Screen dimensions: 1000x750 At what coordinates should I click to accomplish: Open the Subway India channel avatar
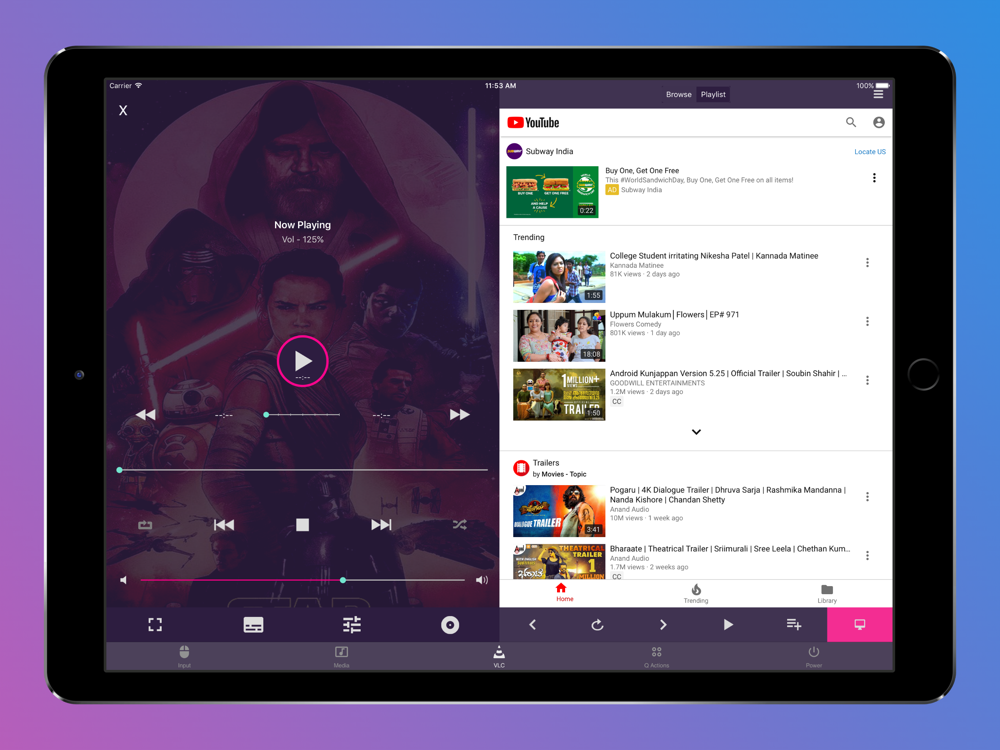click(515, 151)
